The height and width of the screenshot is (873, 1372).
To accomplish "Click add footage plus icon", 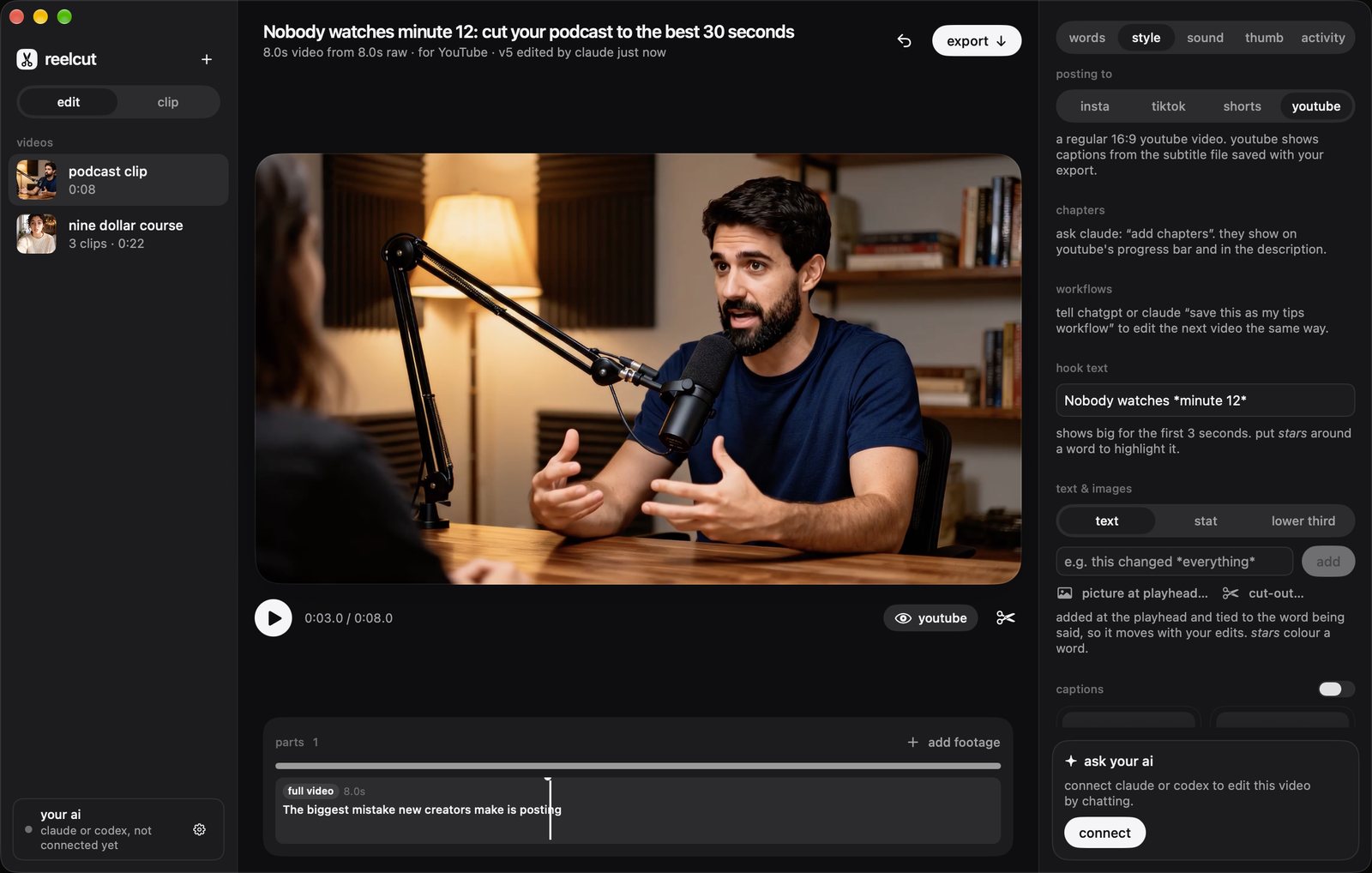I will pyautogui.click(x=912, y=742).
